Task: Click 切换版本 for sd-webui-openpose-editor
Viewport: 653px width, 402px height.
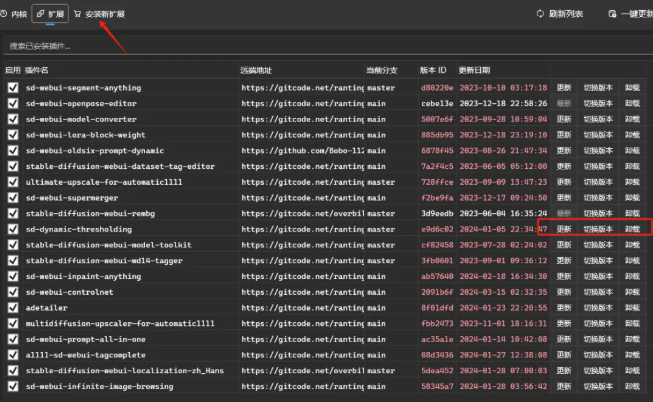Action: point(598,103)
